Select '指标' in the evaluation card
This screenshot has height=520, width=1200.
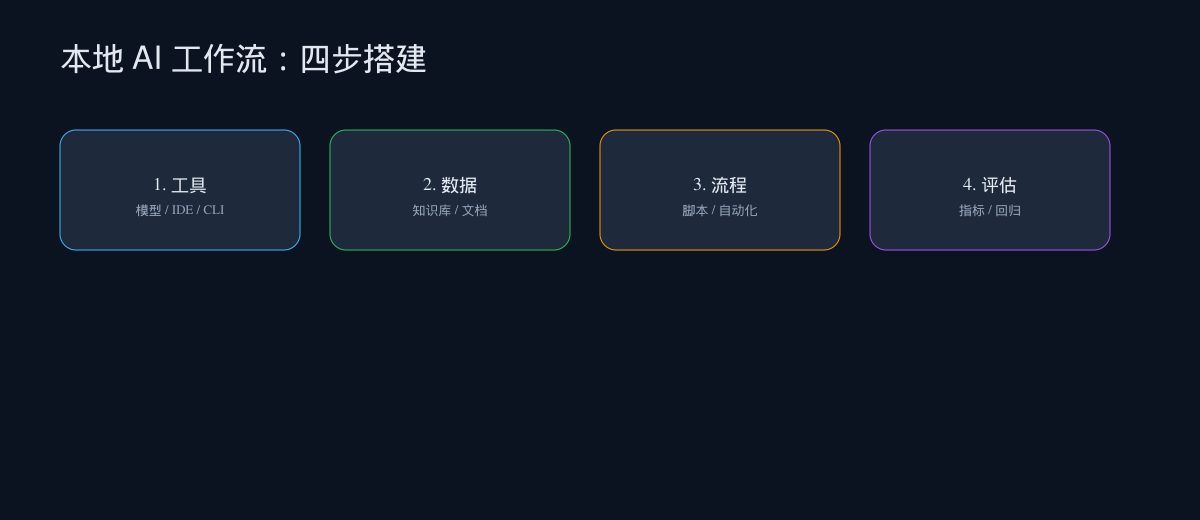pyautogui.click(x=971, y=211)
